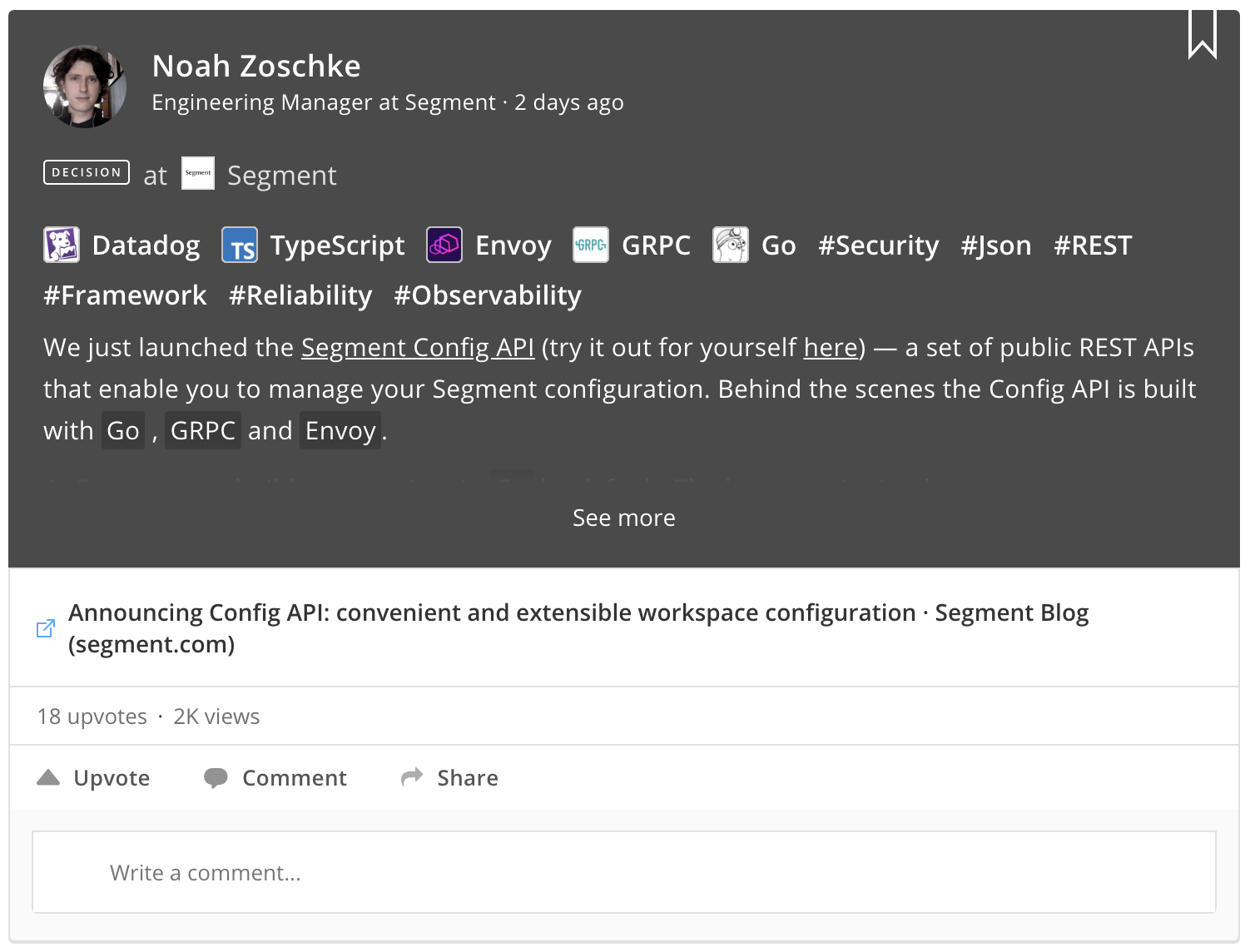1250x952 pixels.
Task: Open the Segment company logo
Action: [x=198, y=173]
